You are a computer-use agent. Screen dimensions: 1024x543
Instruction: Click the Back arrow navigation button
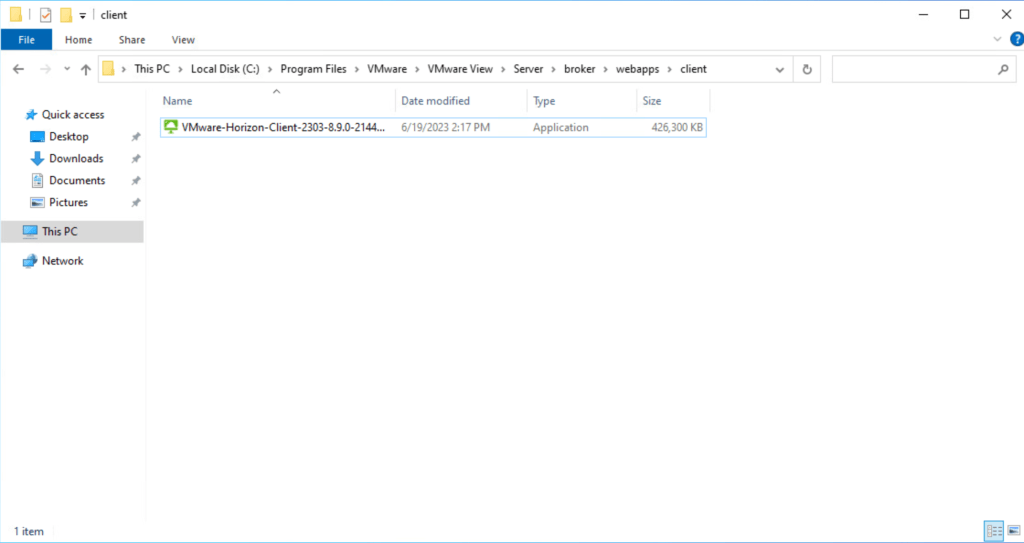click(x=18, y=69)
